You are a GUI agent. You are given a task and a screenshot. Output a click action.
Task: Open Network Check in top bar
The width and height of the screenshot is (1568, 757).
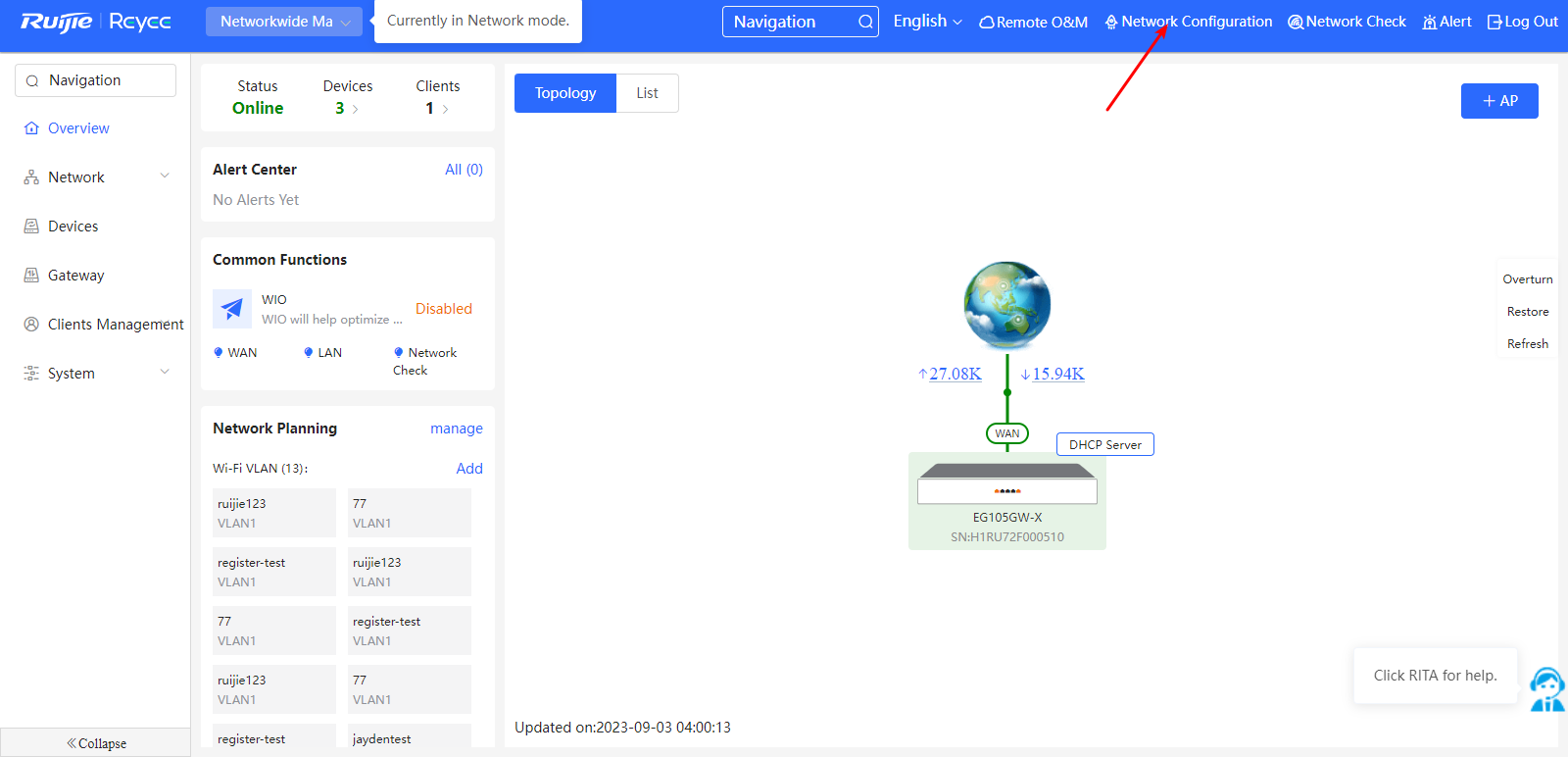pos(1347,22)
